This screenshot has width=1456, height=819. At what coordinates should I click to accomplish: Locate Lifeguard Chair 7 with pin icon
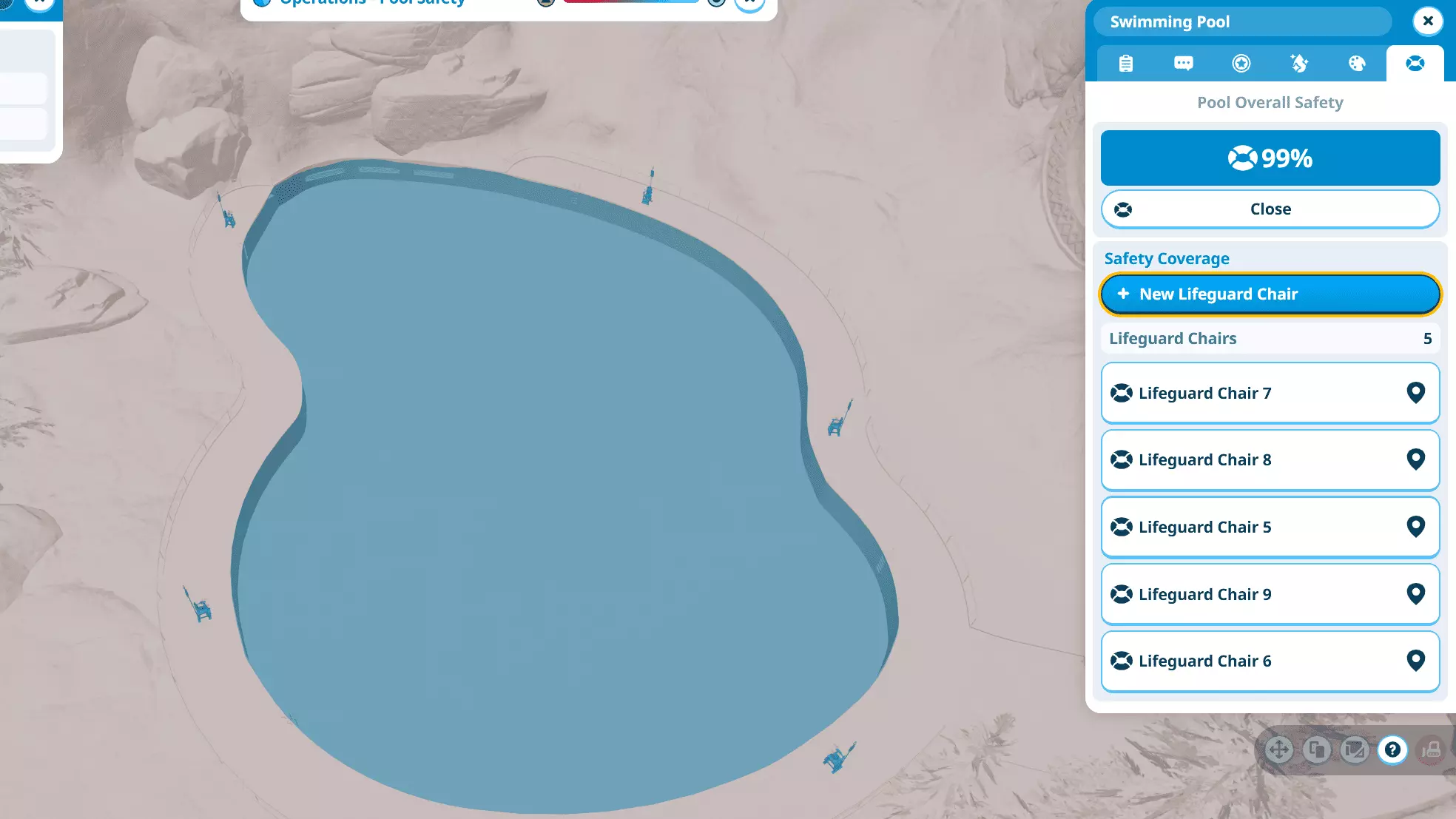pyautogui.click(x=1415, y=393)
